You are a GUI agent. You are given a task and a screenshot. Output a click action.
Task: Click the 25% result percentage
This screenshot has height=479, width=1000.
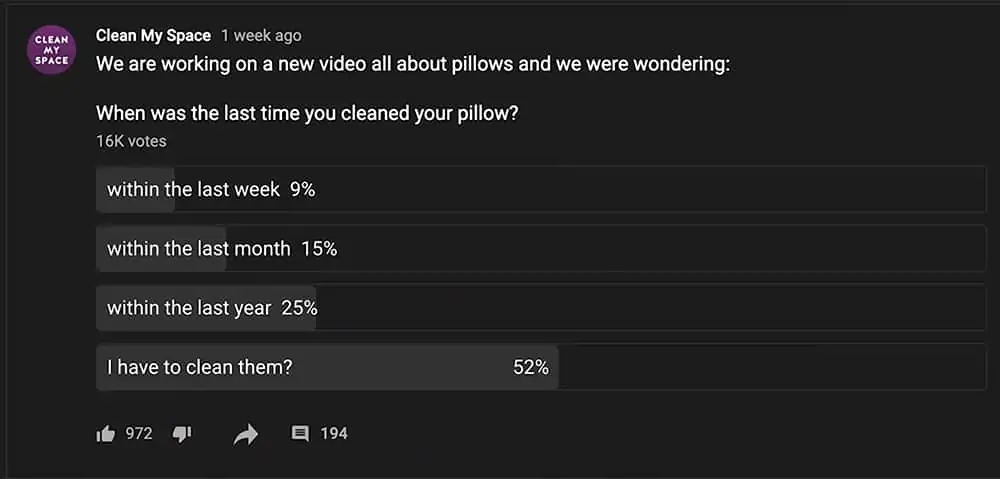(x=300, y=308)
